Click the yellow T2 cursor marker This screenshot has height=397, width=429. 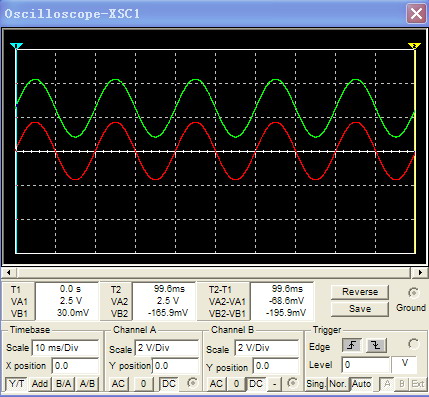click(414, 46)
